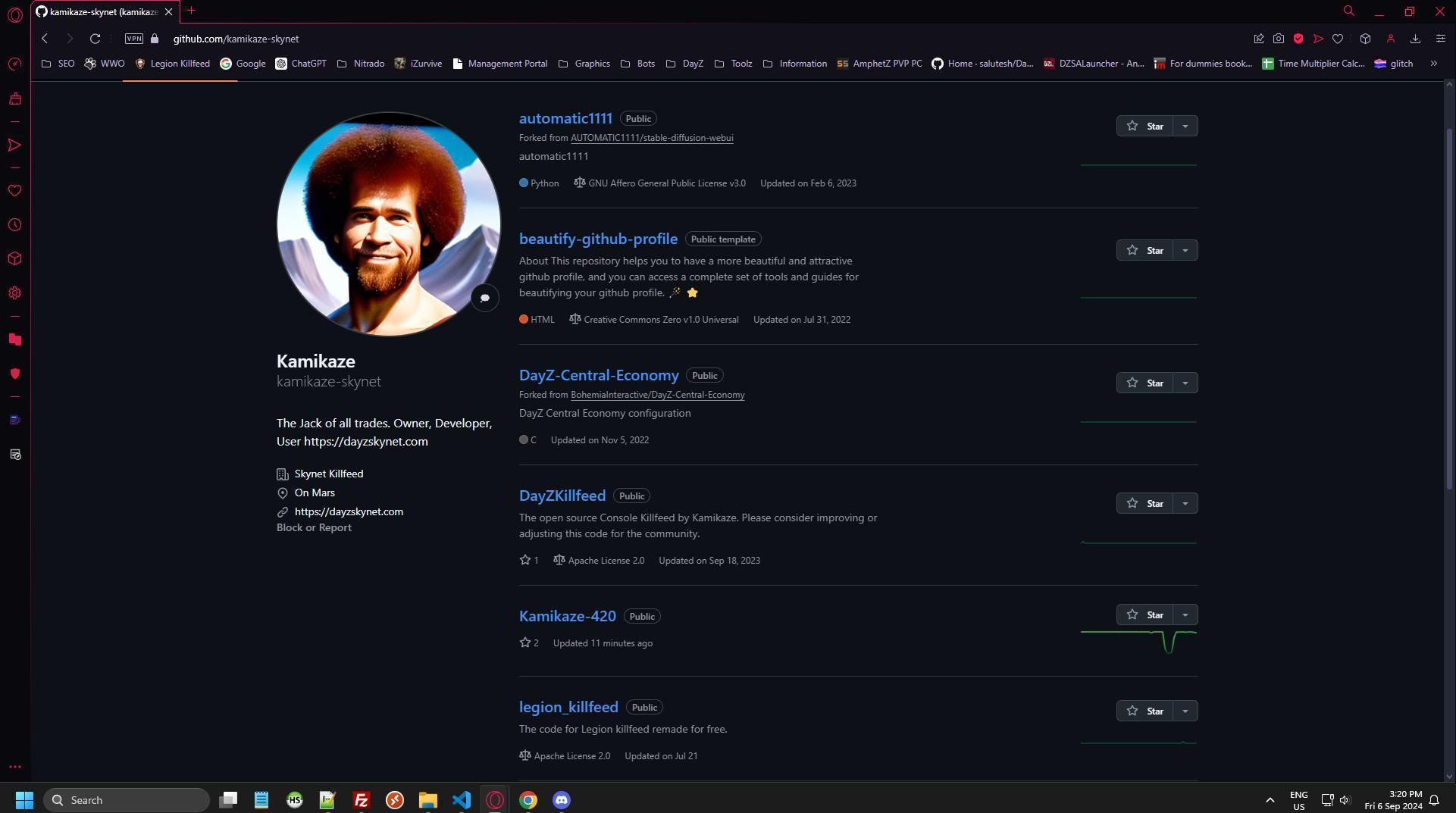The image size is (1456, 813).
Task: Star the automatic1111 repository
Action: [x=1145, y=126]
